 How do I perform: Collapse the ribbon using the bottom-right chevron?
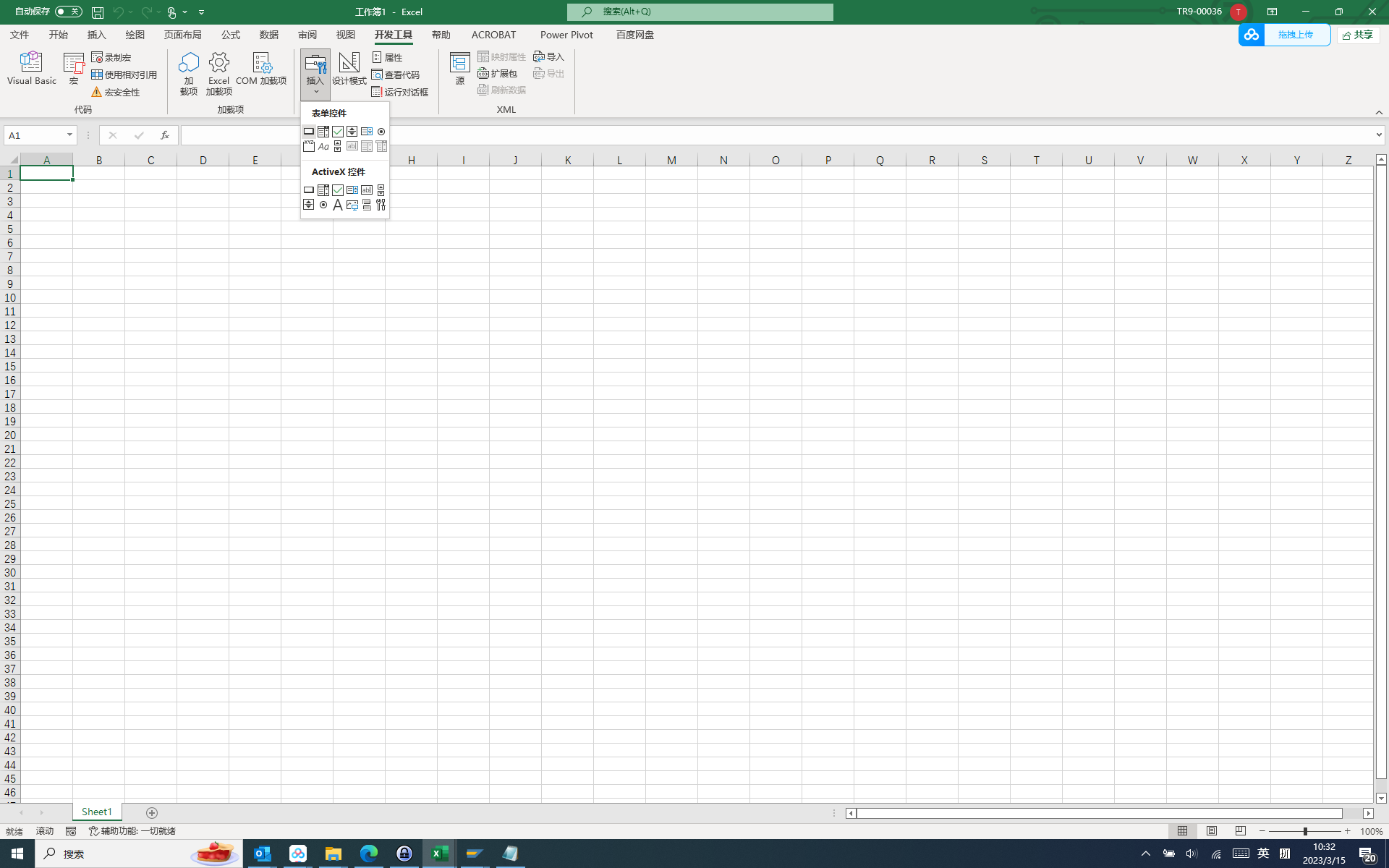tap(1379, 112)
